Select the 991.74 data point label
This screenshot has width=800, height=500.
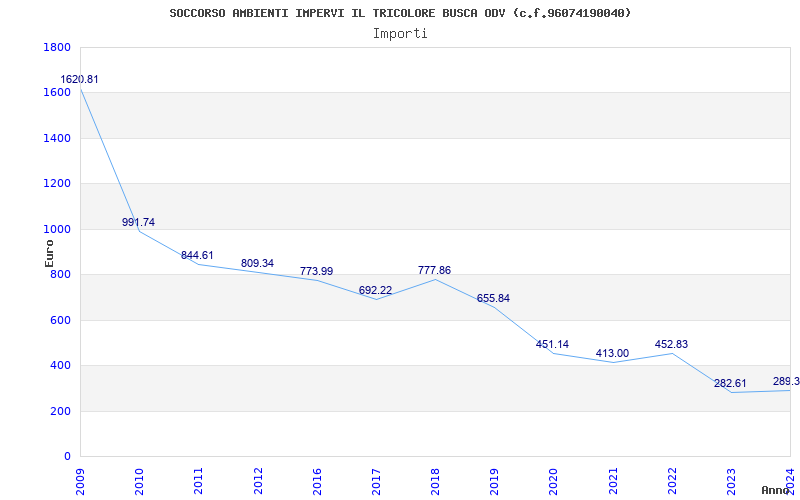(x=138, y=222)
